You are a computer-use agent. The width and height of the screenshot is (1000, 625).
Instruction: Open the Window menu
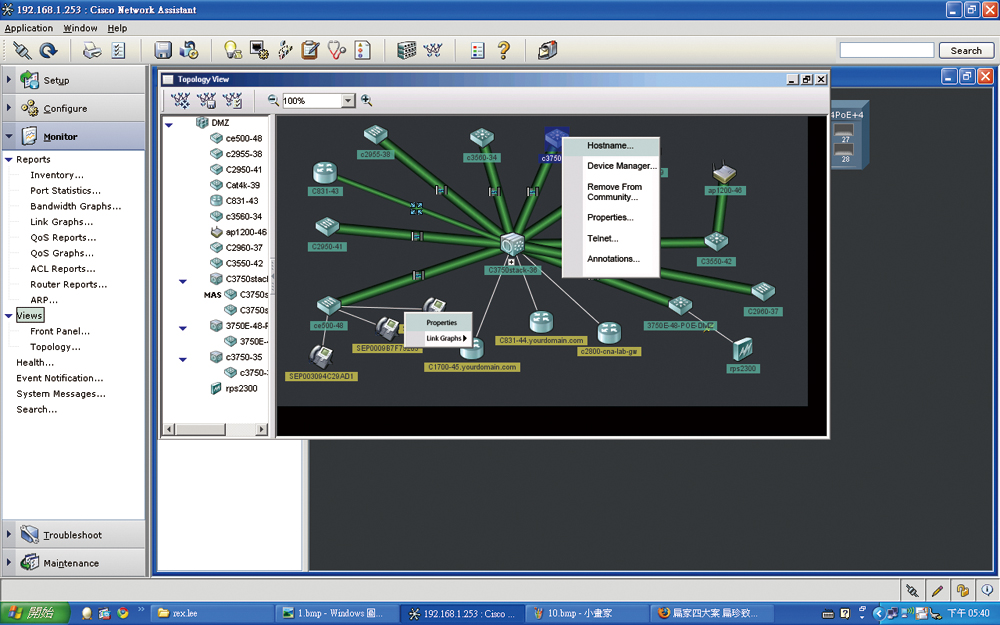[80, 28]
